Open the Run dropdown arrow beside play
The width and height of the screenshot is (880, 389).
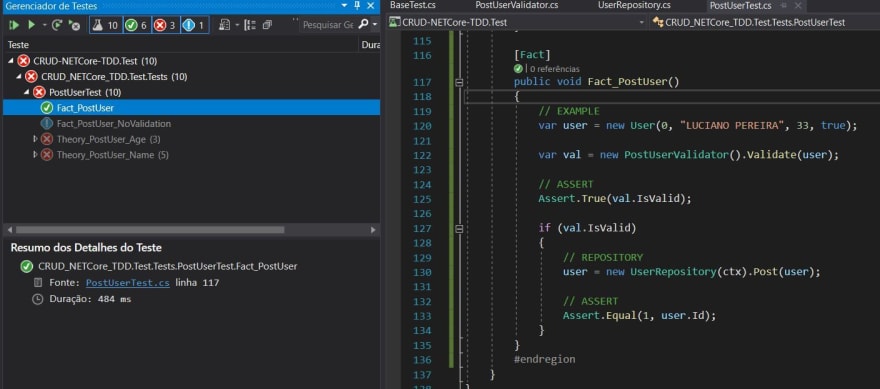(x=44, y=25)
